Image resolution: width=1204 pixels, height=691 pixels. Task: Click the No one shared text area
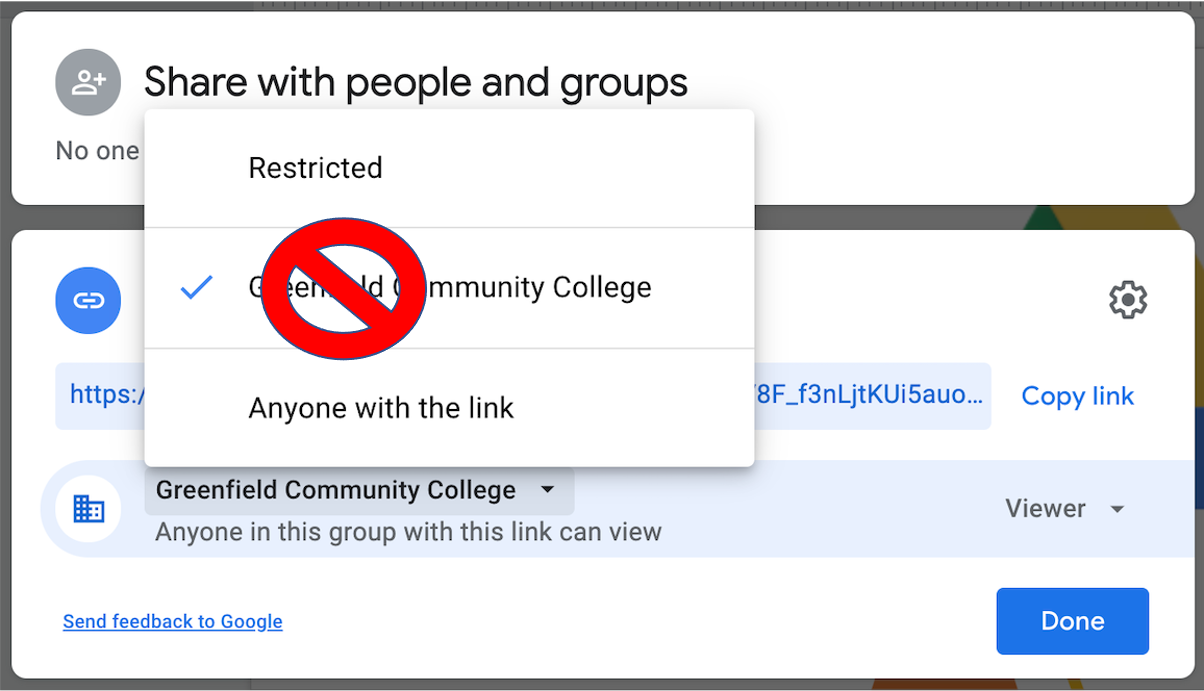click(97, 150)
